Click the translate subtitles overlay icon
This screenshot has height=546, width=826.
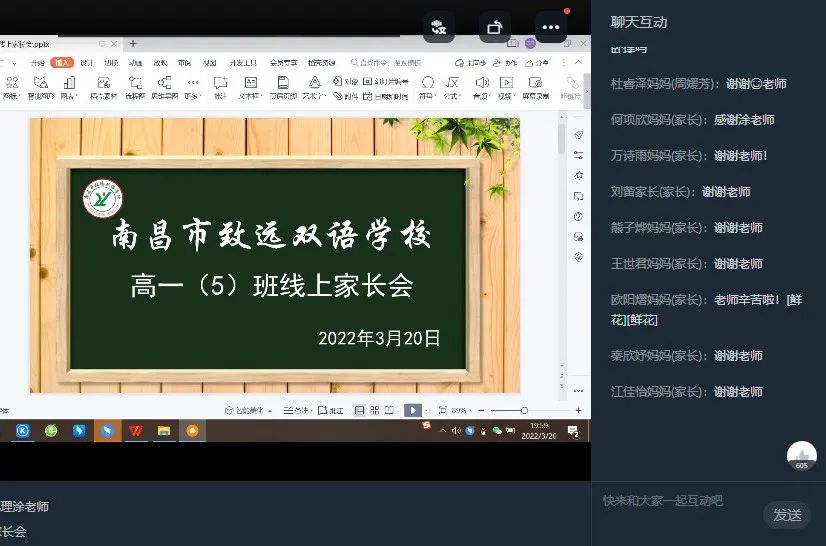[x=437, y=28]
